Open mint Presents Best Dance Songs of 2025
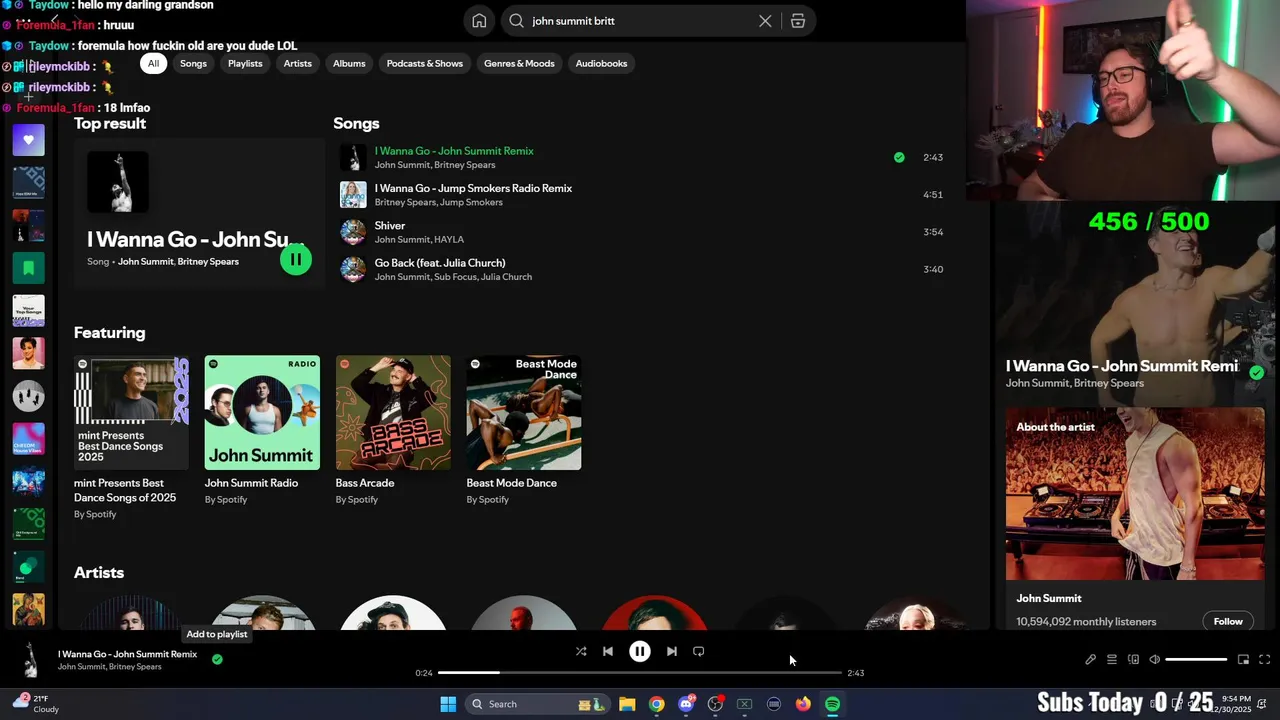 tap(131, 437)
